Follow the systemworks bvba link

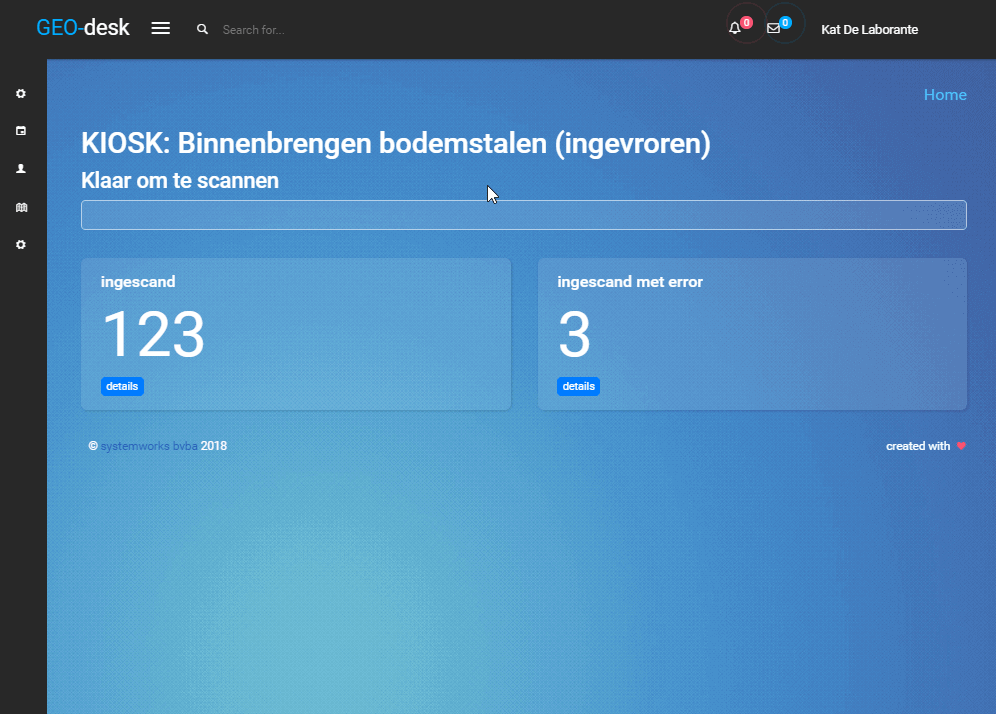tap(149, 446)
